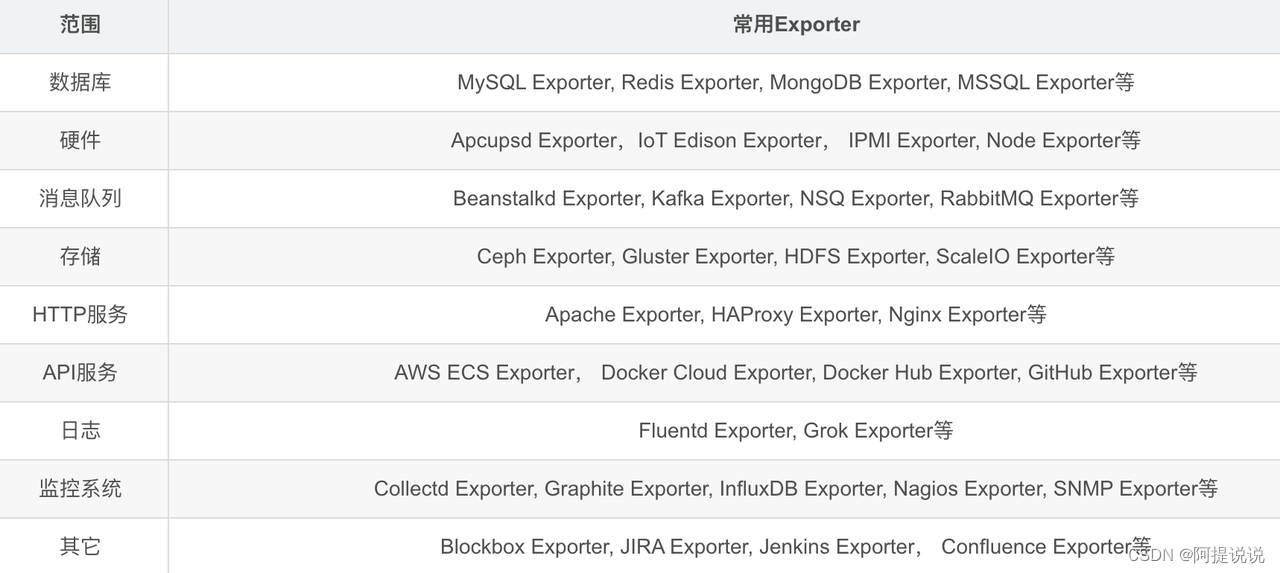
Task: Click the 其它 category cell
Action: 80,546
